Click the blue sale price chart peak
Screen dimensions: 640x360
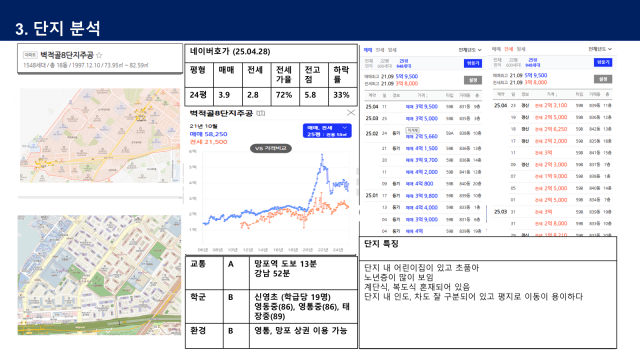pos(322,156)
